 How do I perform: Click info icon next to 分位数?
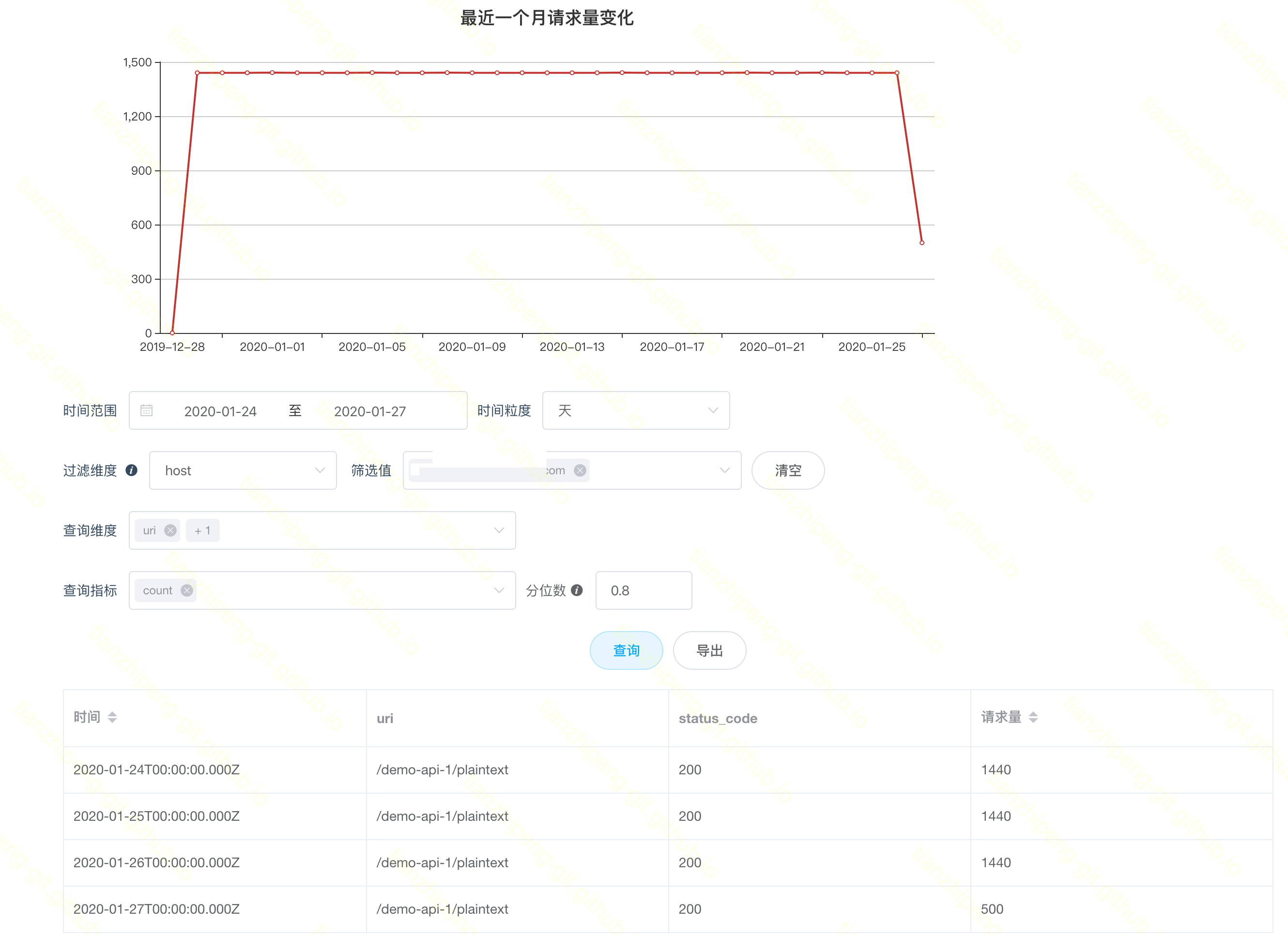(577, 590)
